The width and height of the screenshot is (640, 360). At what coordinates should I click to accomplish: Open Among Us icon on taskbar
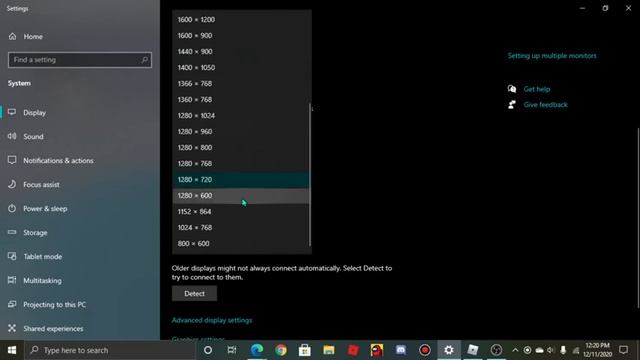pyautogui.click(x=377, y=350)
